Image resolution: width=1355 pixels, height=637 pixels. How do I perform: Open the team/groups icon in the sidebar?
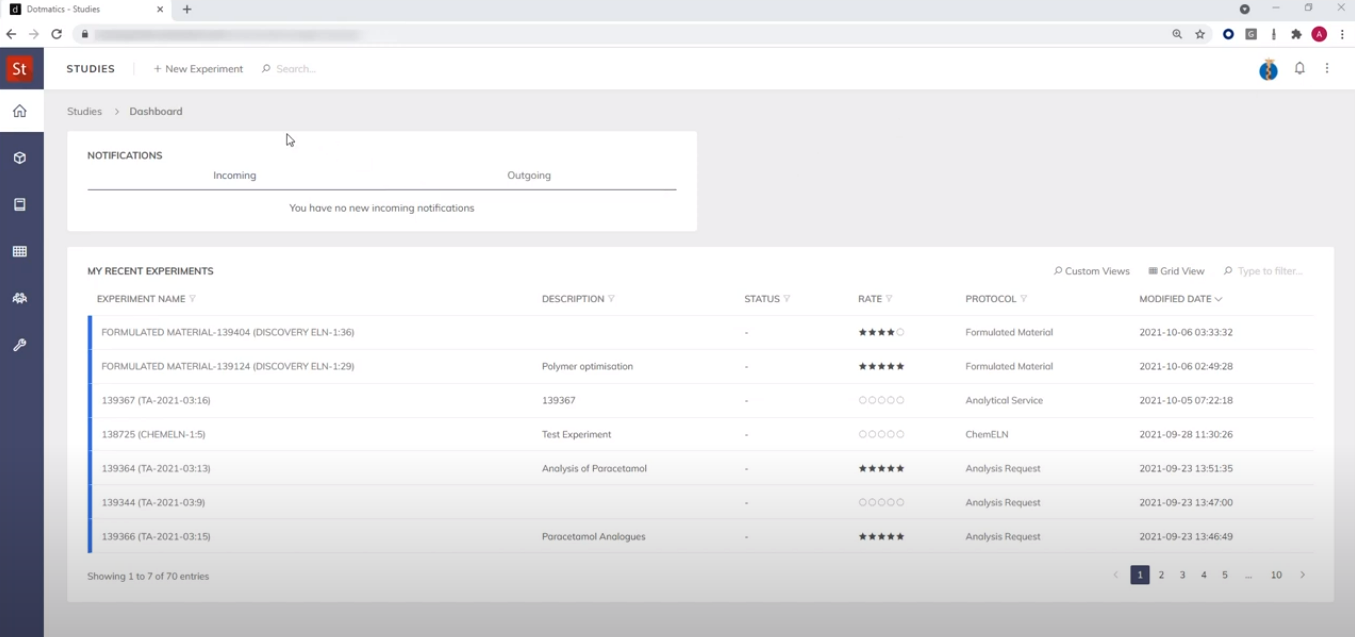21,298
